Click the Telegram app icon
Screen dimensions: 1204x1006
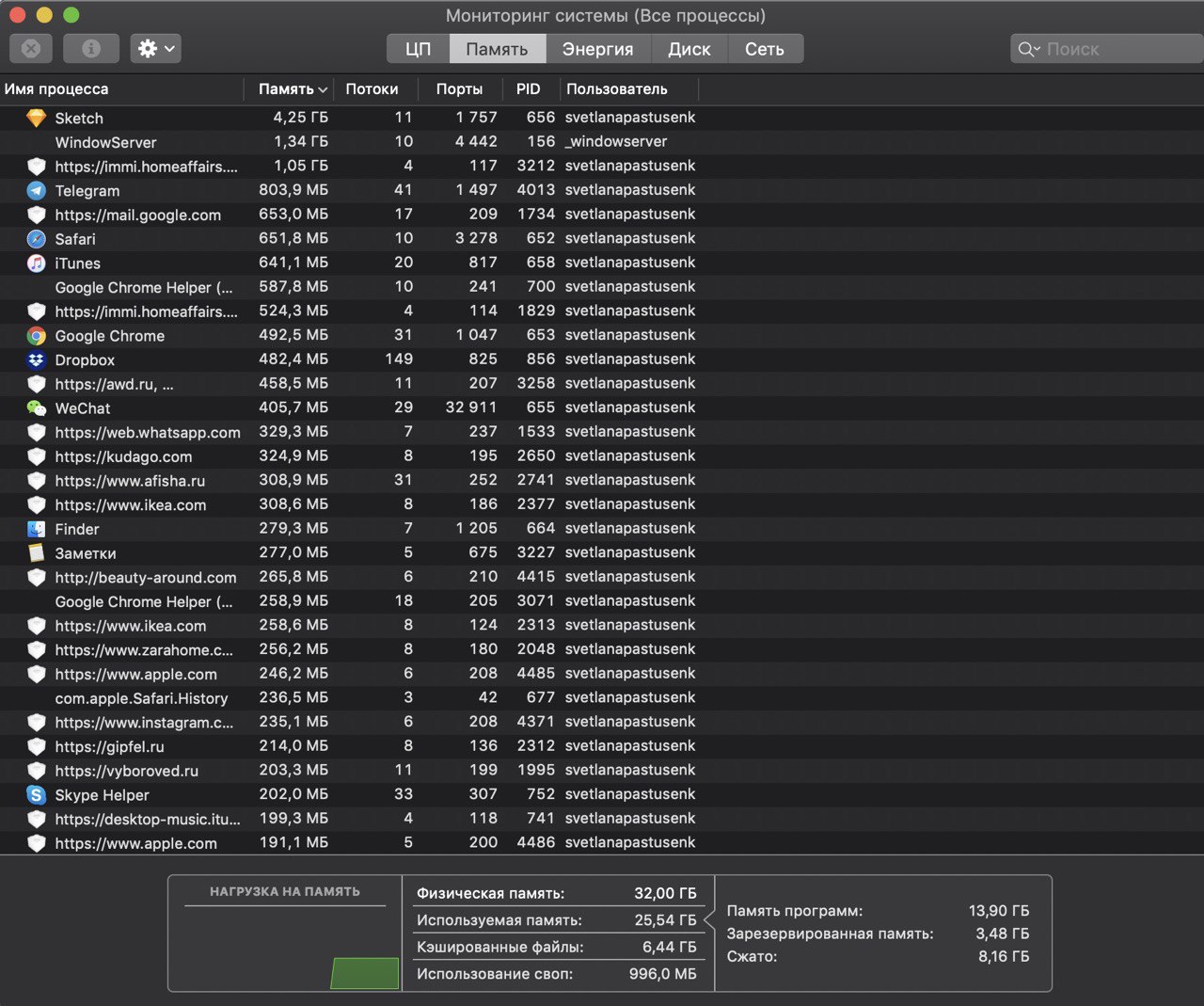tap(36, 190)
